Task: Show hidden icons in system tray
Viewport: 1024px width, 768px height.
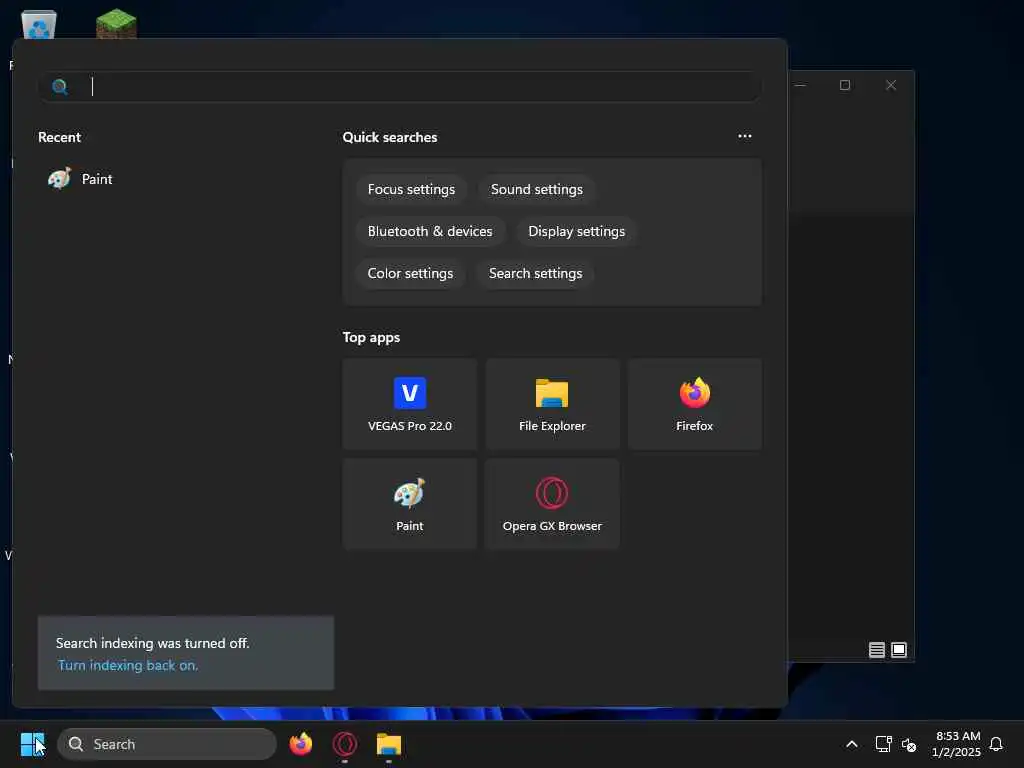Action: pyautogui.click(x=852, y=744)
